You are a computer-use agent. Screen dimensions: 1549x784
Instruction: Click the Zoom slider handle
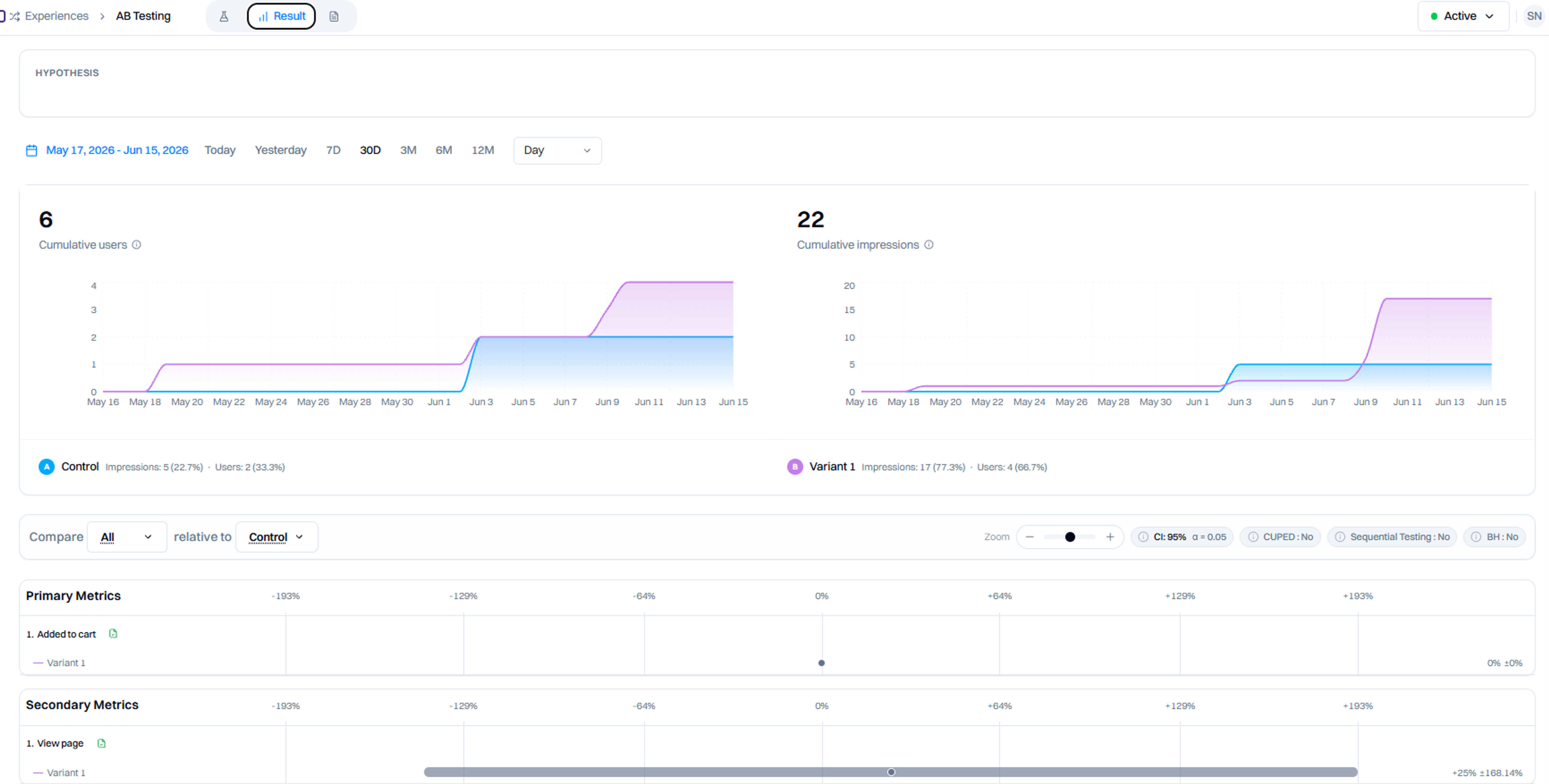pos(1070,537)
